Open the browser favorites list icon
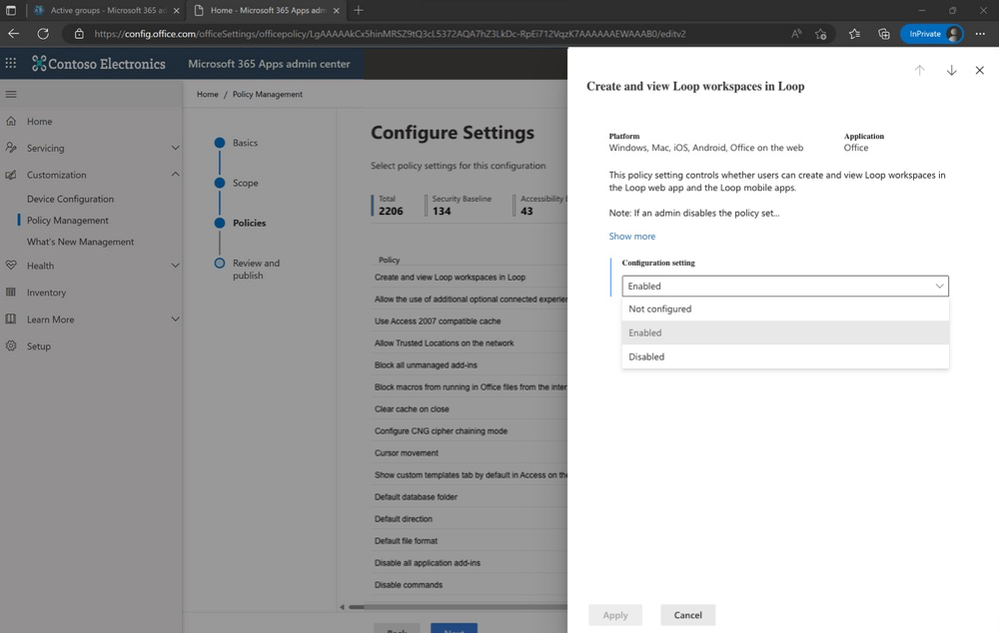This screenshot has height=633, width=999. (854, 34)
